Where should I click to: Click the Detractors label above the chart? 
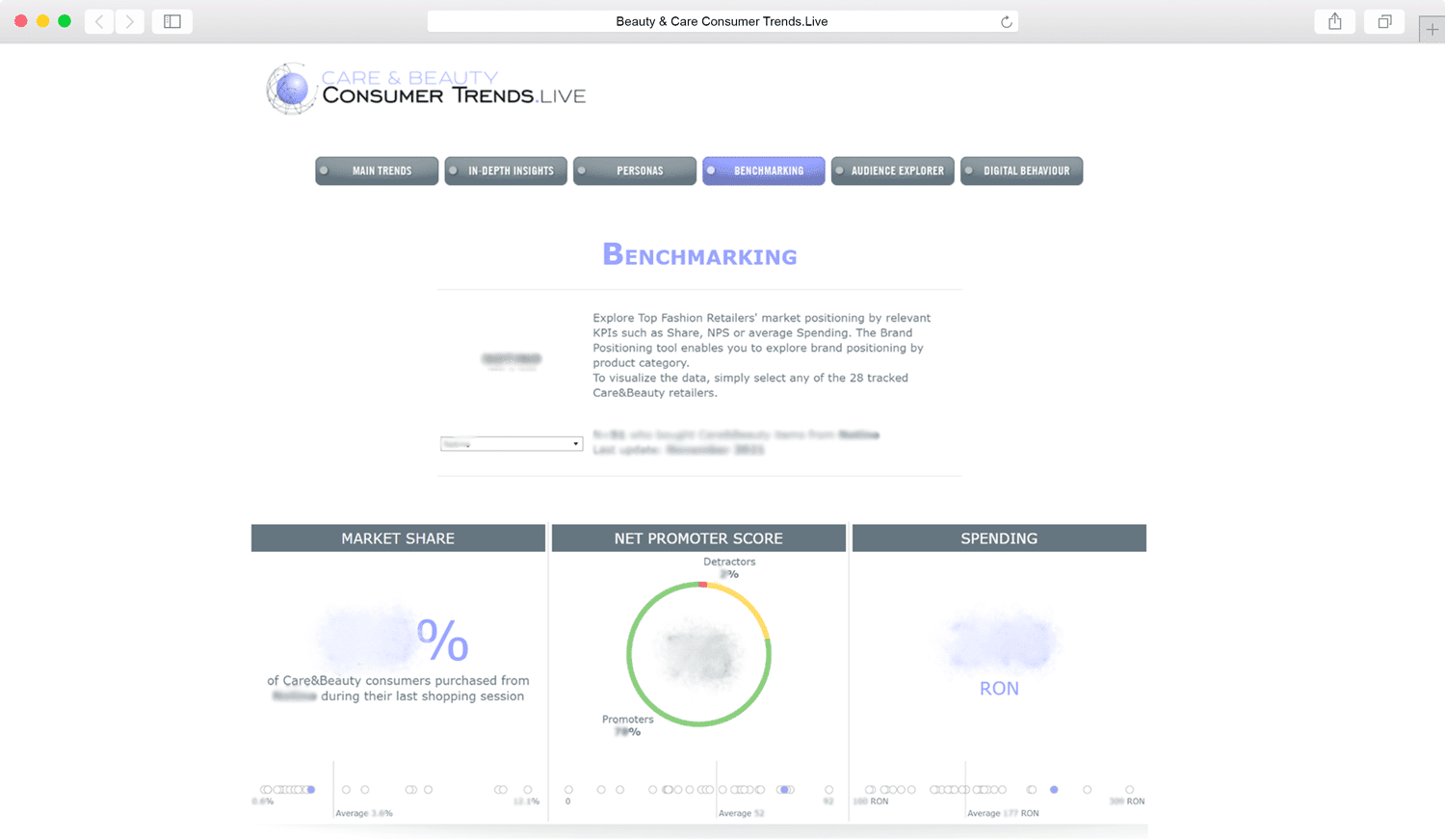pos(729,562)
